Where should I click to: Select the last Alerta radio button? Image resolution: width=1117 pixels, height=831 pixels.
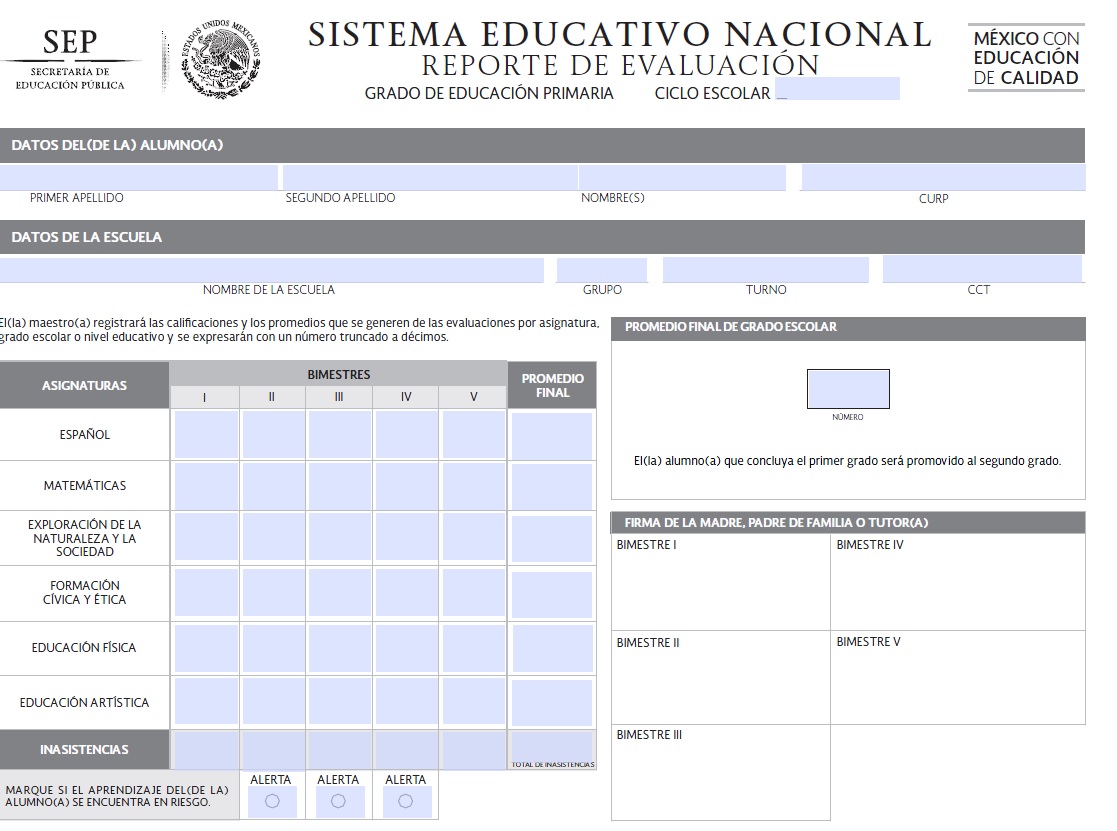405,801
